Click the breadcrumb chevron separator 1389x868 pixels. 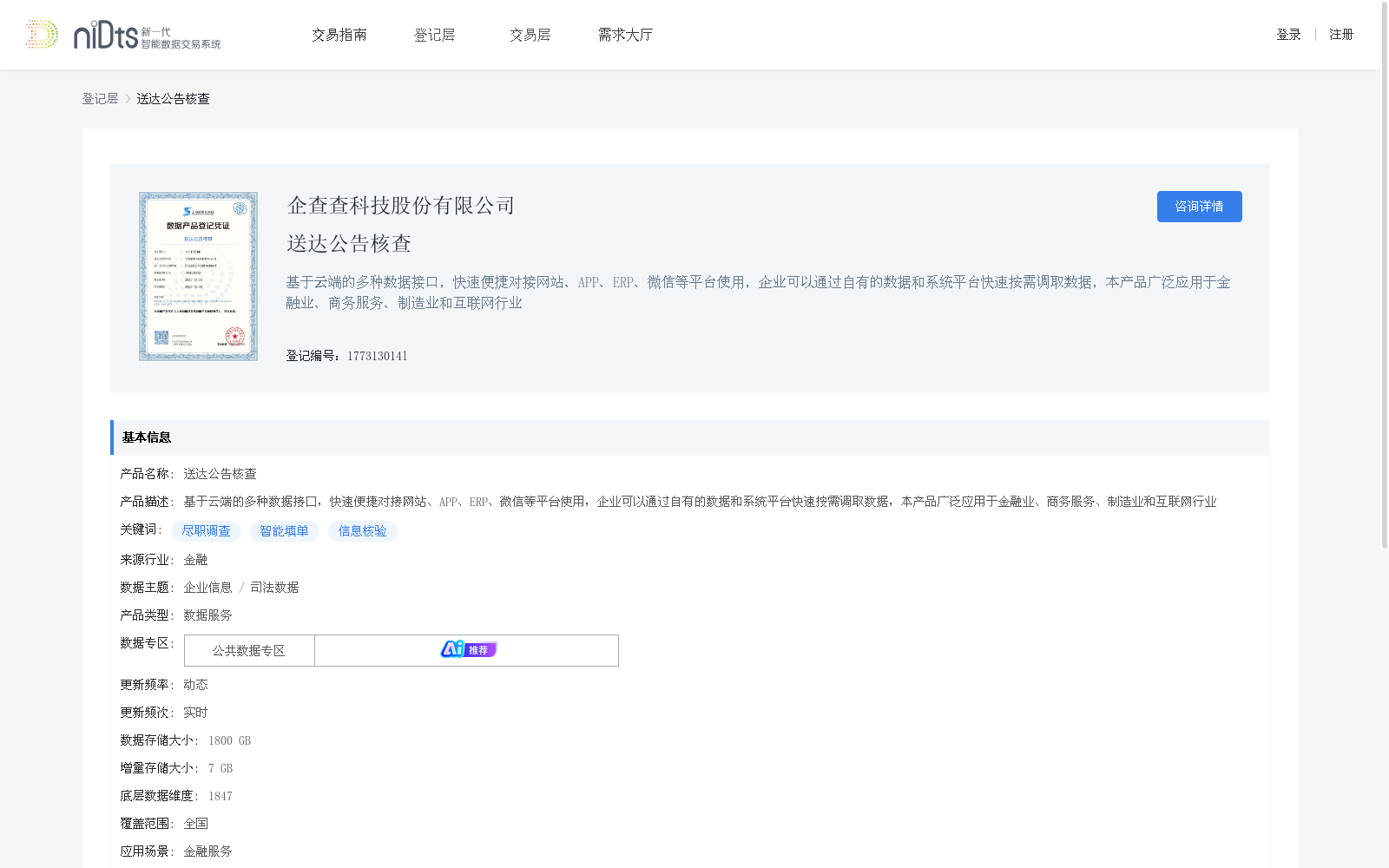pos(128,99)
